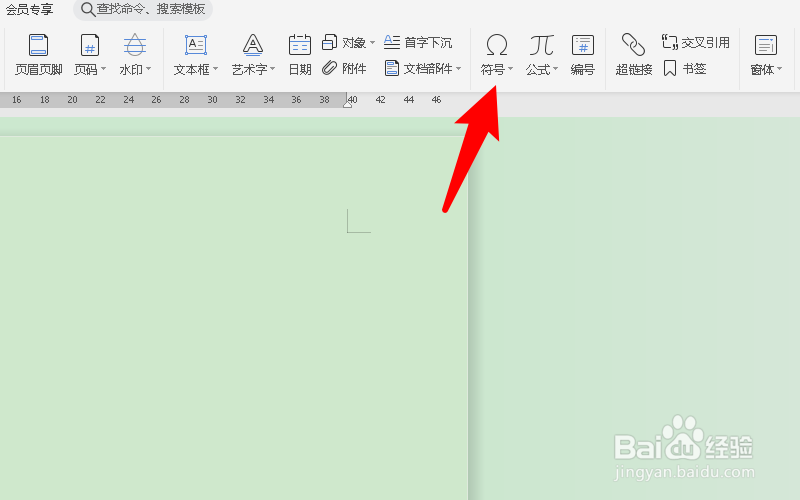Insert a 文本框 text box

click(x=195, y=55)
